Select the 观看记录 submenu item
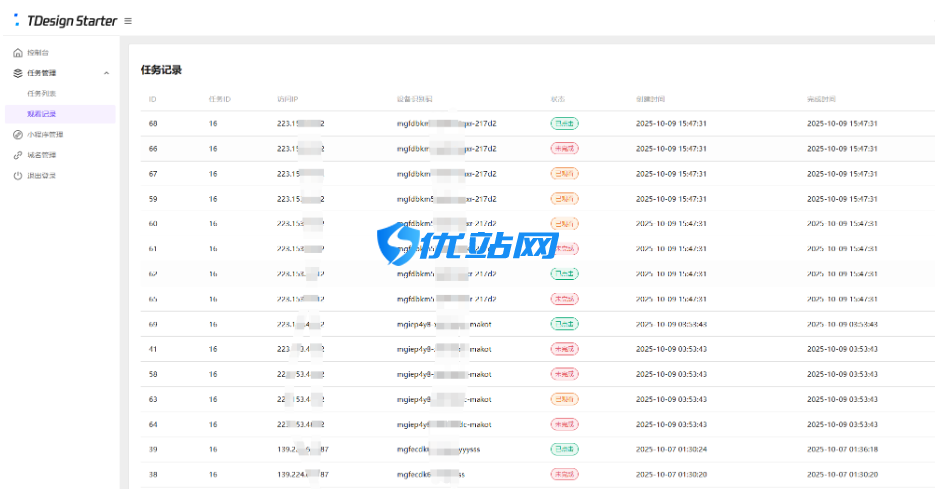This screenshot has height=489, width=935. click(x=42, y=114)
